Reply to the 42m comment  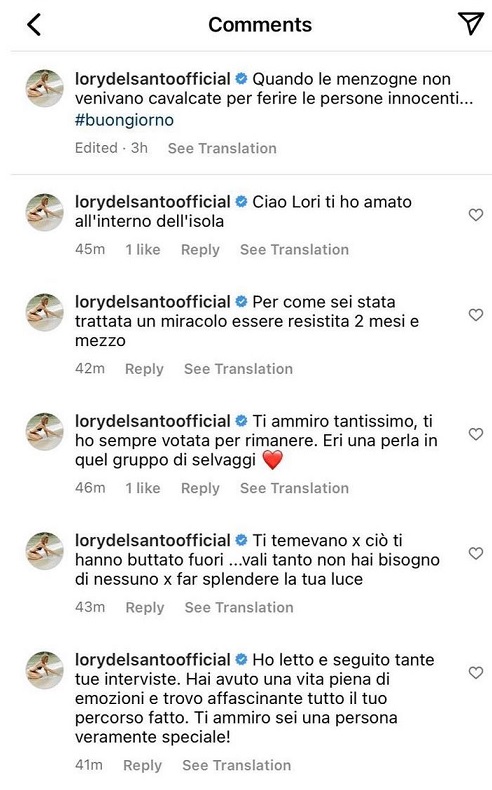point(145,369)
